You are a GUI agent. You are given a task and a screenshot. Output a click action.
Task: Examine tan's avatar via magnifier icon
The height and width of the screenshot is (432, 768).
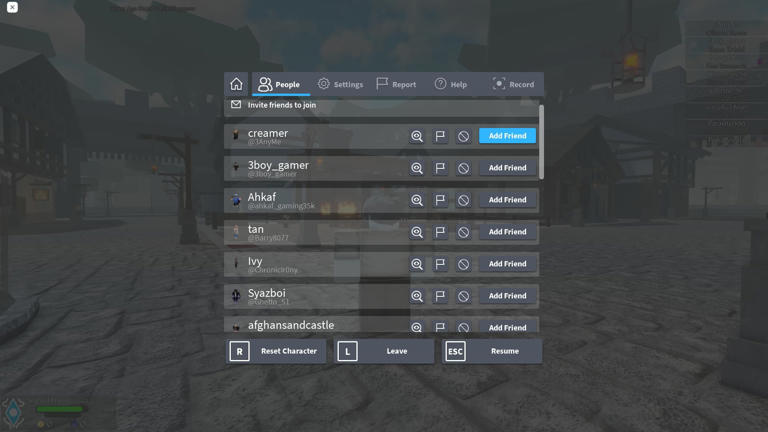[x=417, y=232]
